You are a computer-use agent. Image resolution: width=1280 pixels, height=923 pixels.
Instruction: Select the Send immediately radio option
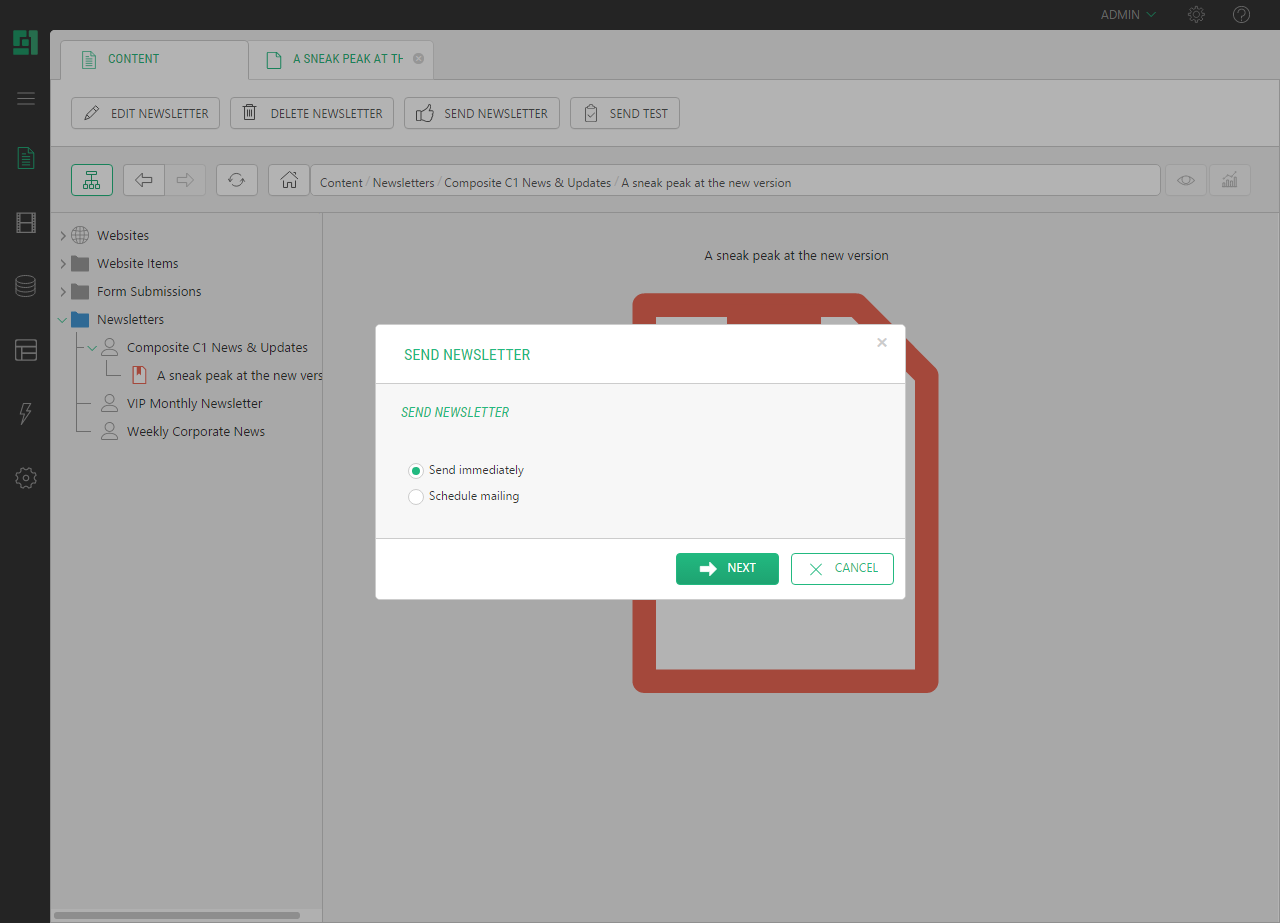416,471
